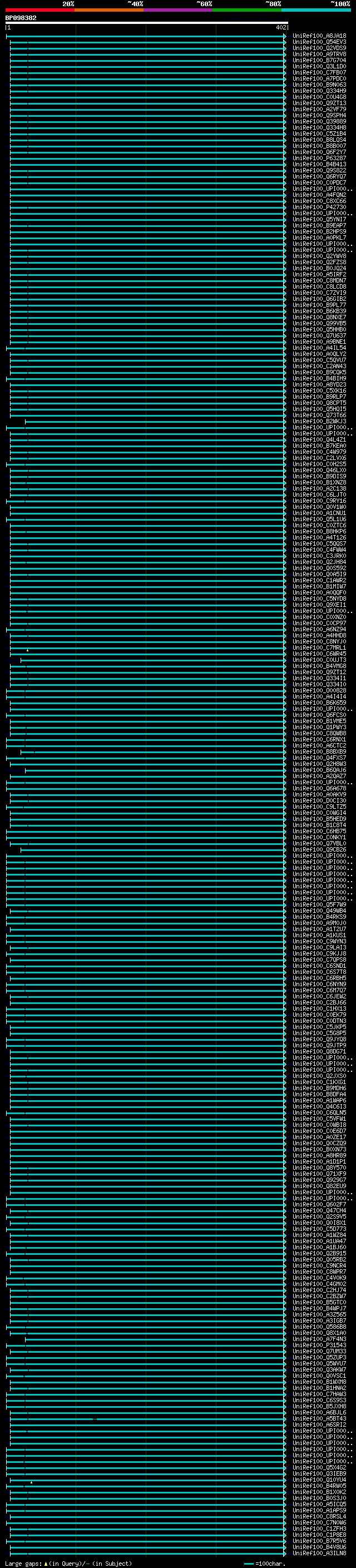This screenshot has width=356, height=1568.
Task: Click the white query sequence bar
Action: [147, 22]
